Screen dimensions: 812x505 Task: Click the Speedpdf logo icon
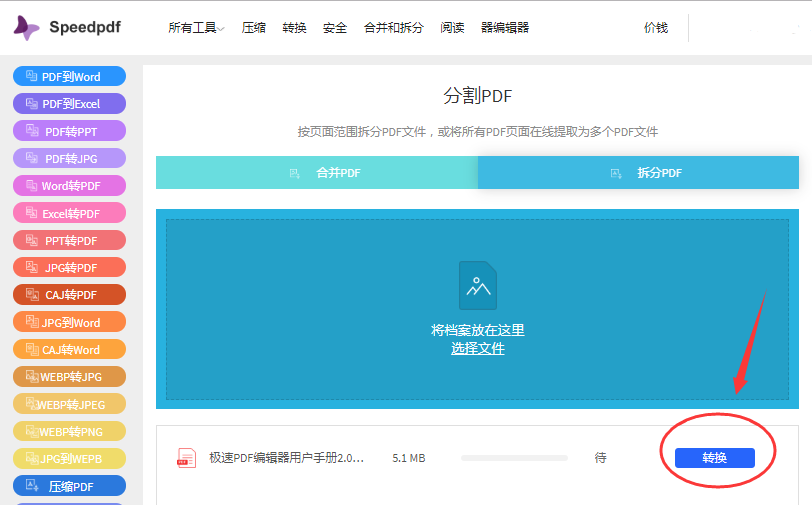[26, 27]
